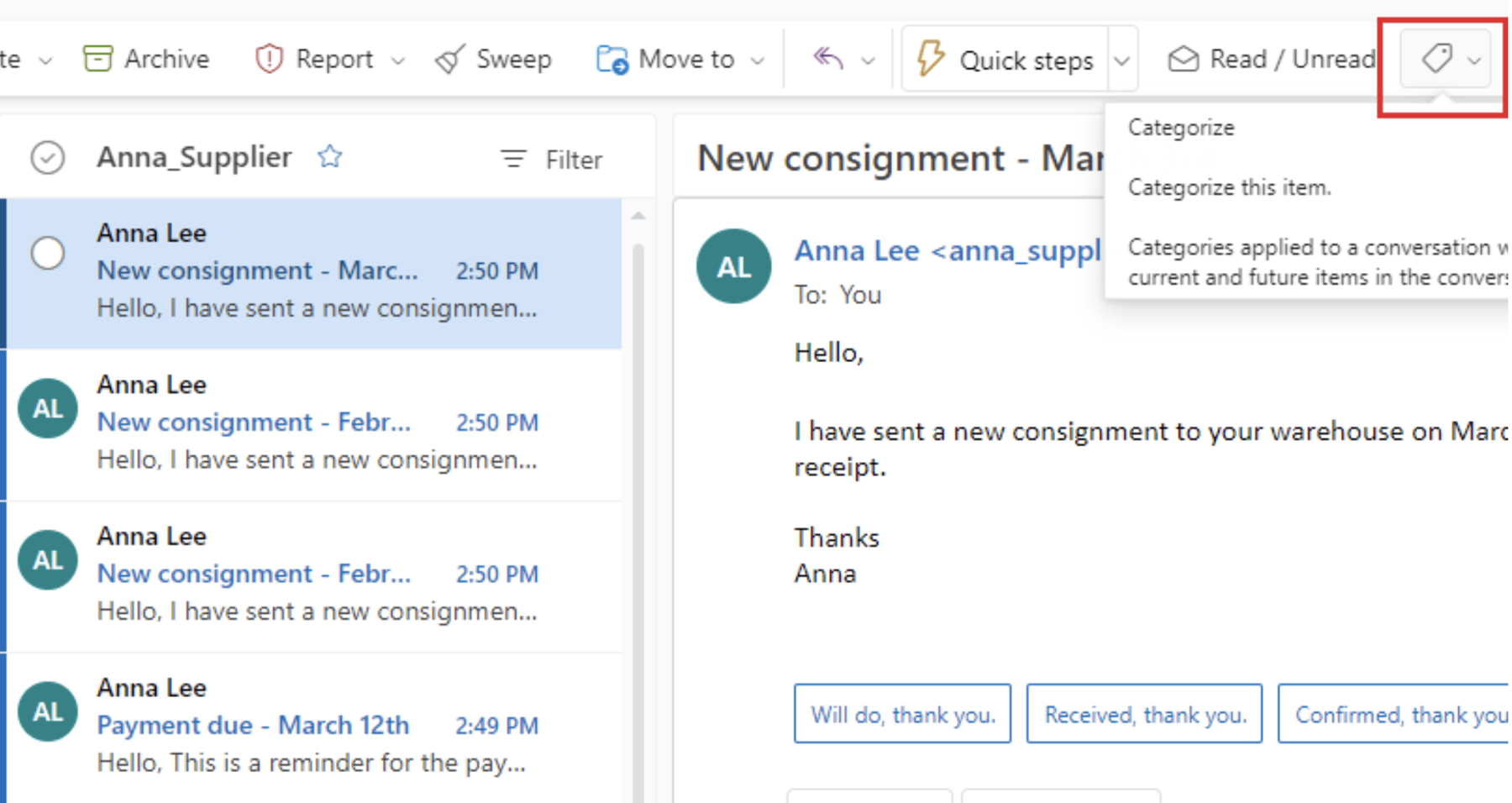Open Anna Lee's sender avatar
This screenshot has width=1512, height=803.
733,265
